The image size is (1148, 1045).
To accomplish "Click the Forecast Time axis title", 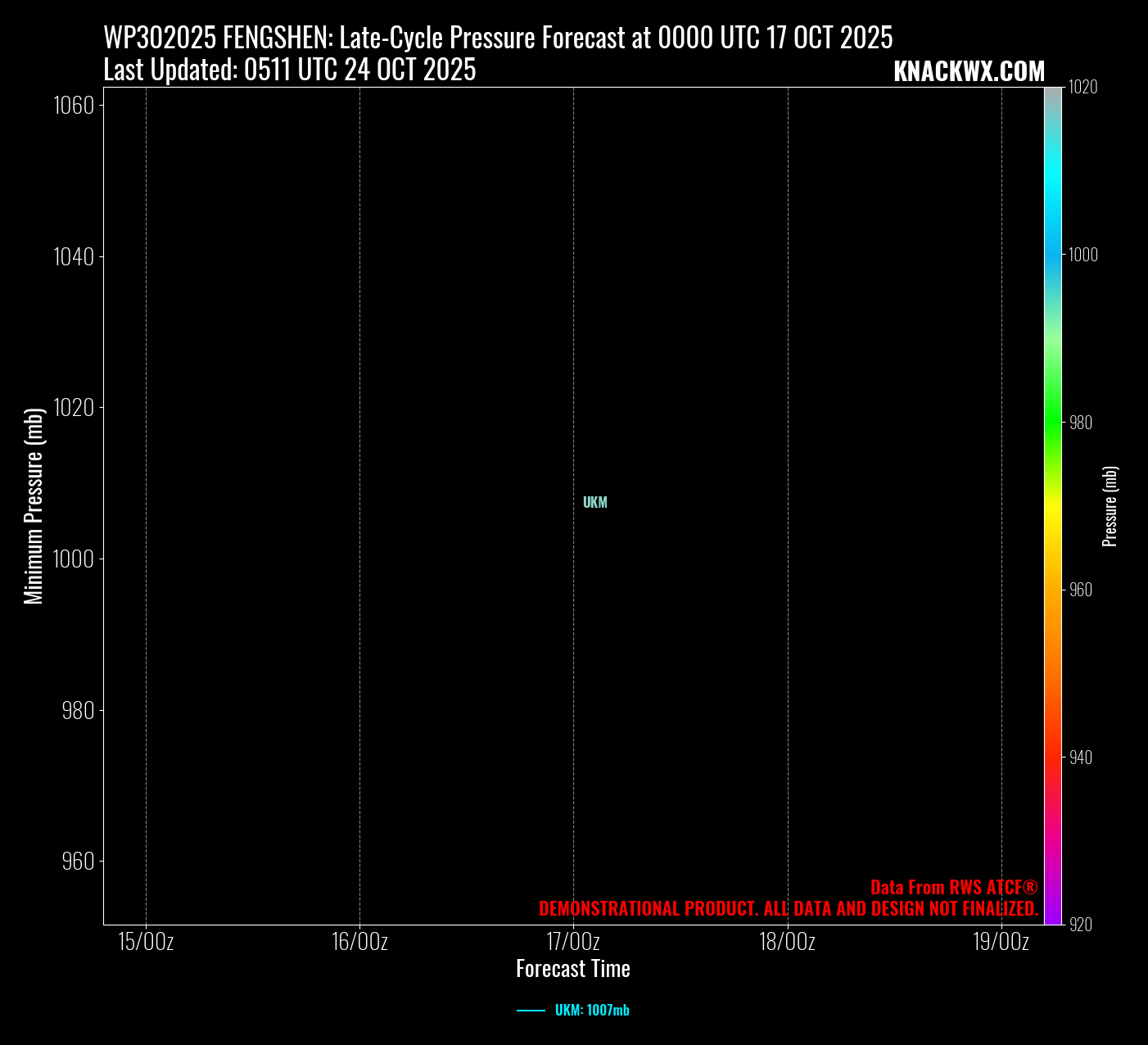I will (573, 969).
